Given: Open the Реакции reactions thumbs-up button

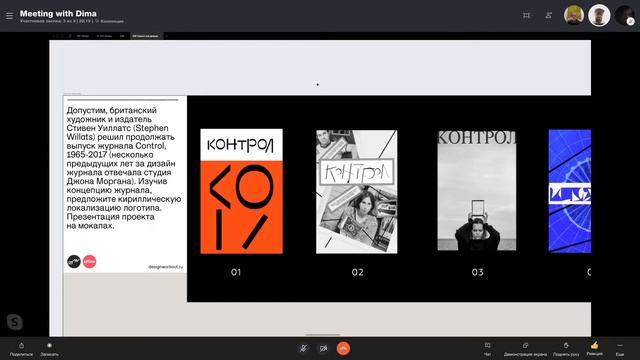Looking at the screenshot, I should point(594,349).
